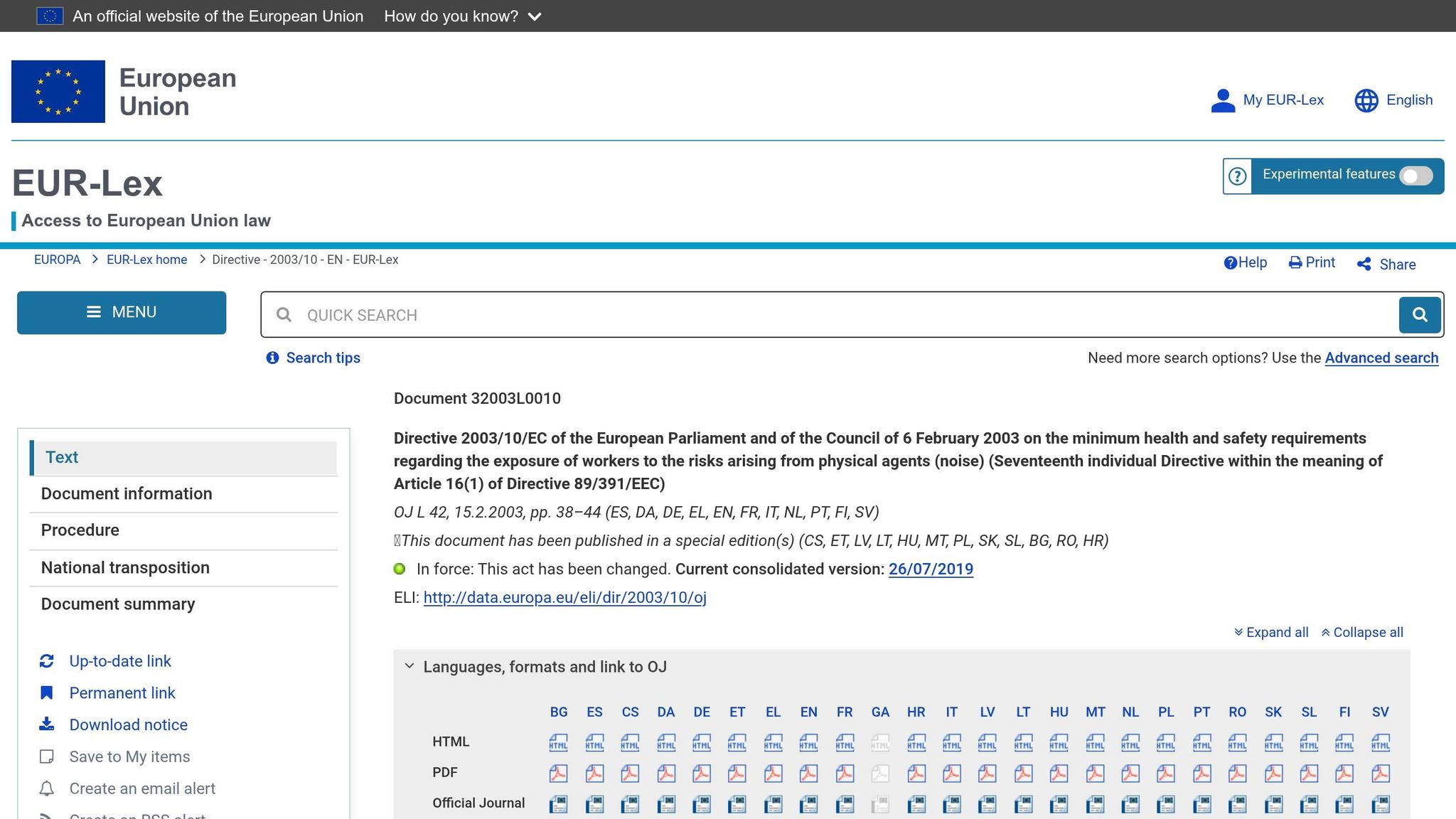Open the Download notice option
This screenshot has width=1456, height=819.
[128, 724]
